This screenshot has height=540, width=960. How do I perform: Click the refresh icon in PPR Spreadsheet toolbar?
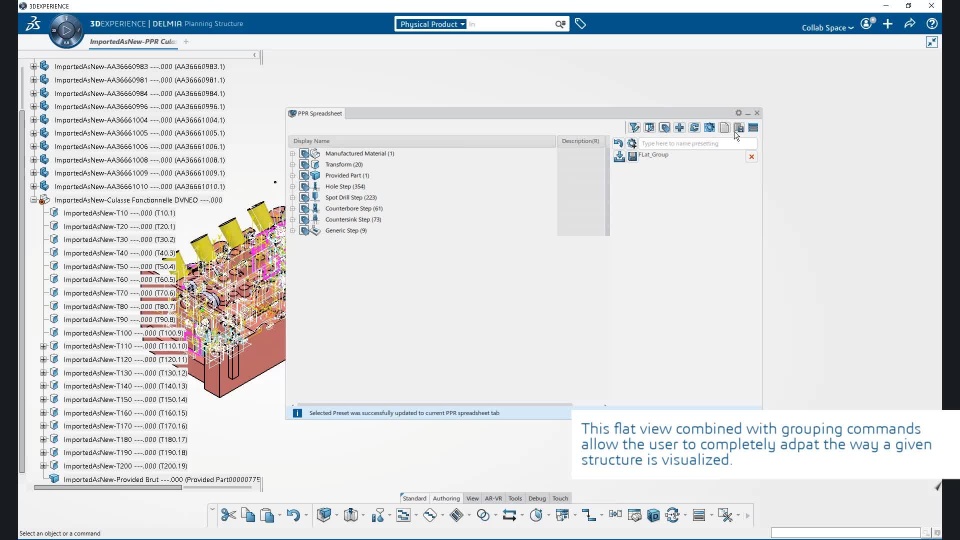pos(694,127)
